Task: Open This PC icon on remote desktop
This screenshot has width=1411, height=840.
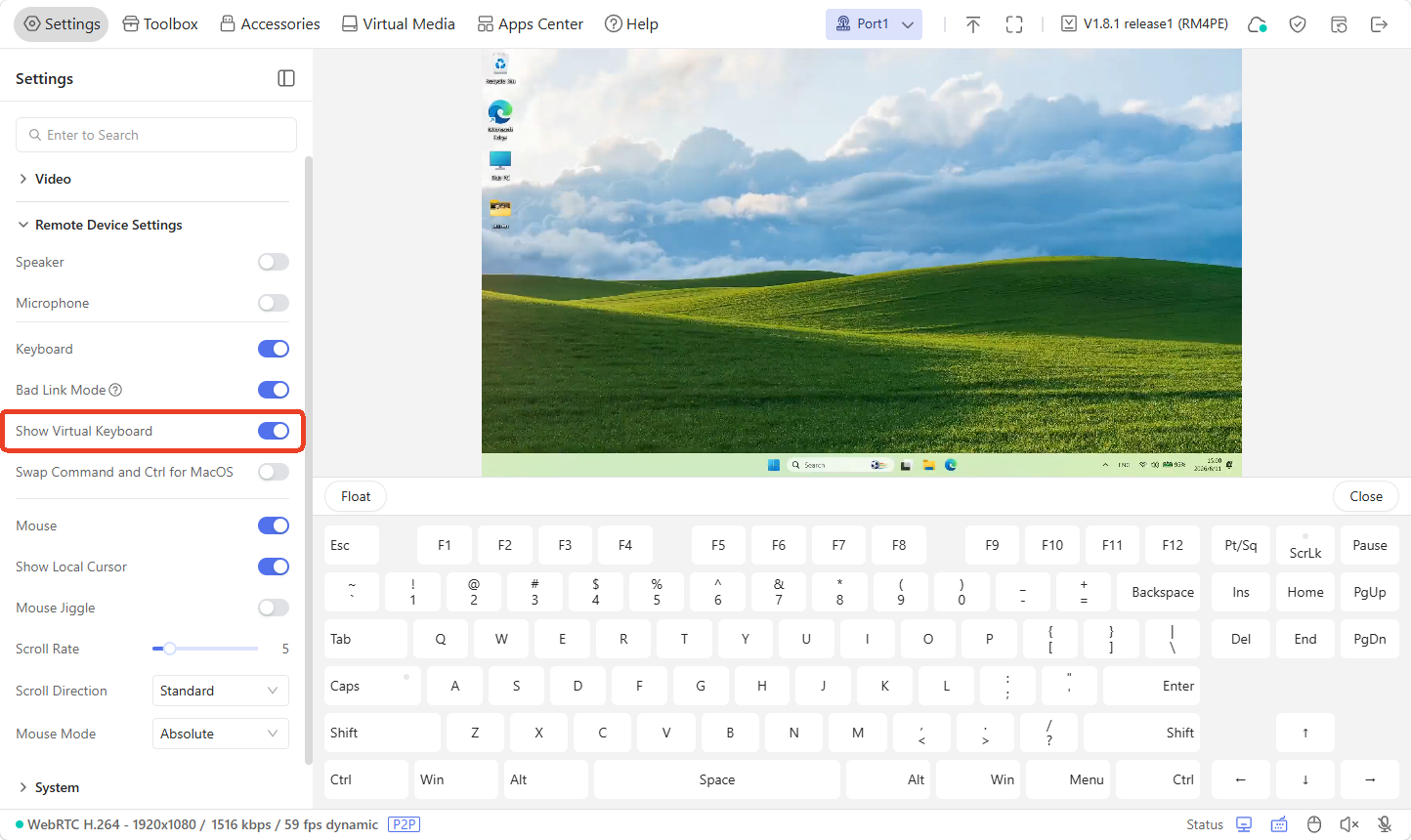Action: click(500, 165)
